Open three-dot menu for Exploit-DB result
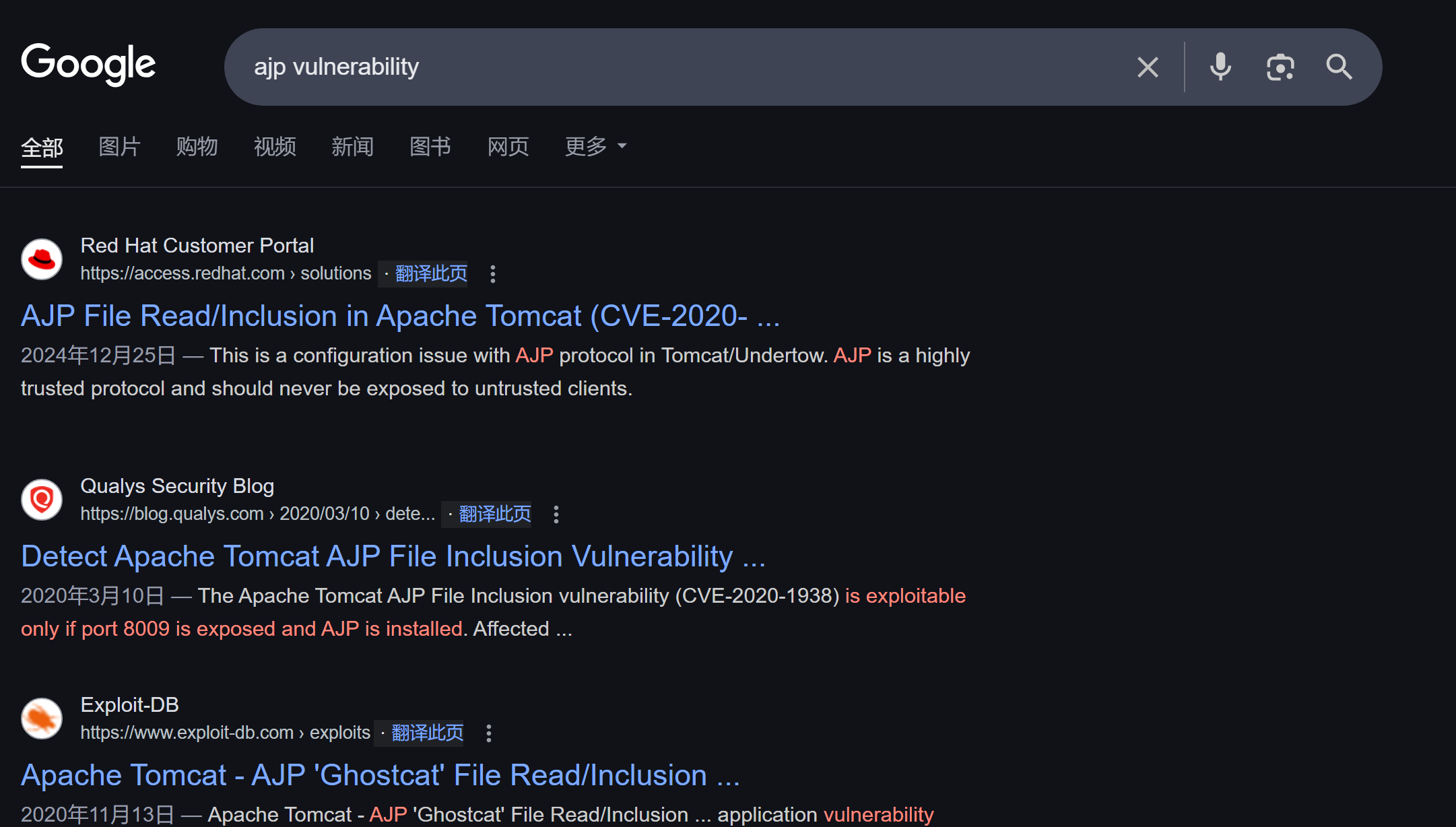 click(489, 733)
